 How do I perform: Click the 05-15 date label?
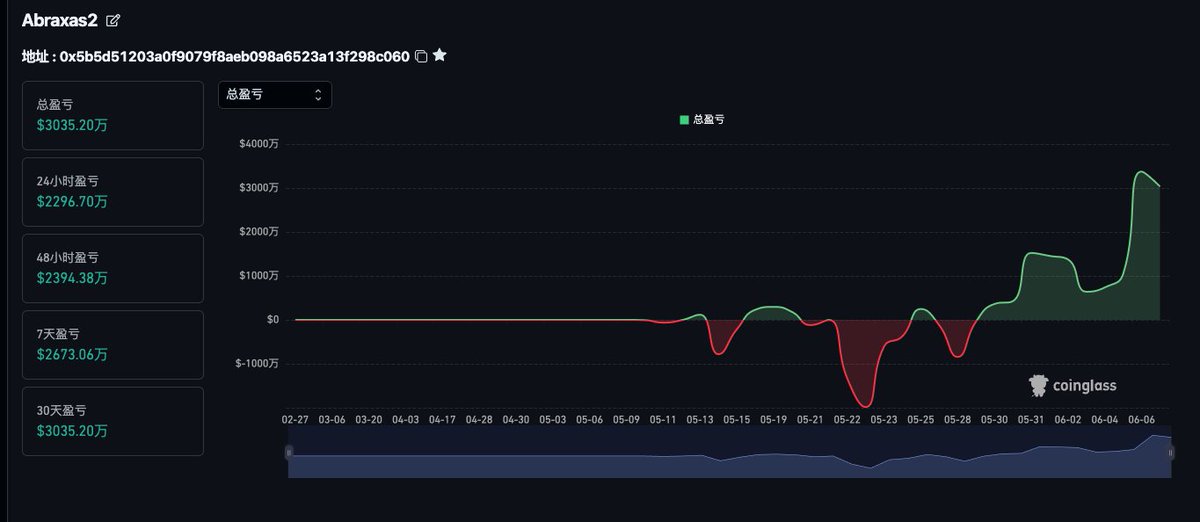click(737, 420)
